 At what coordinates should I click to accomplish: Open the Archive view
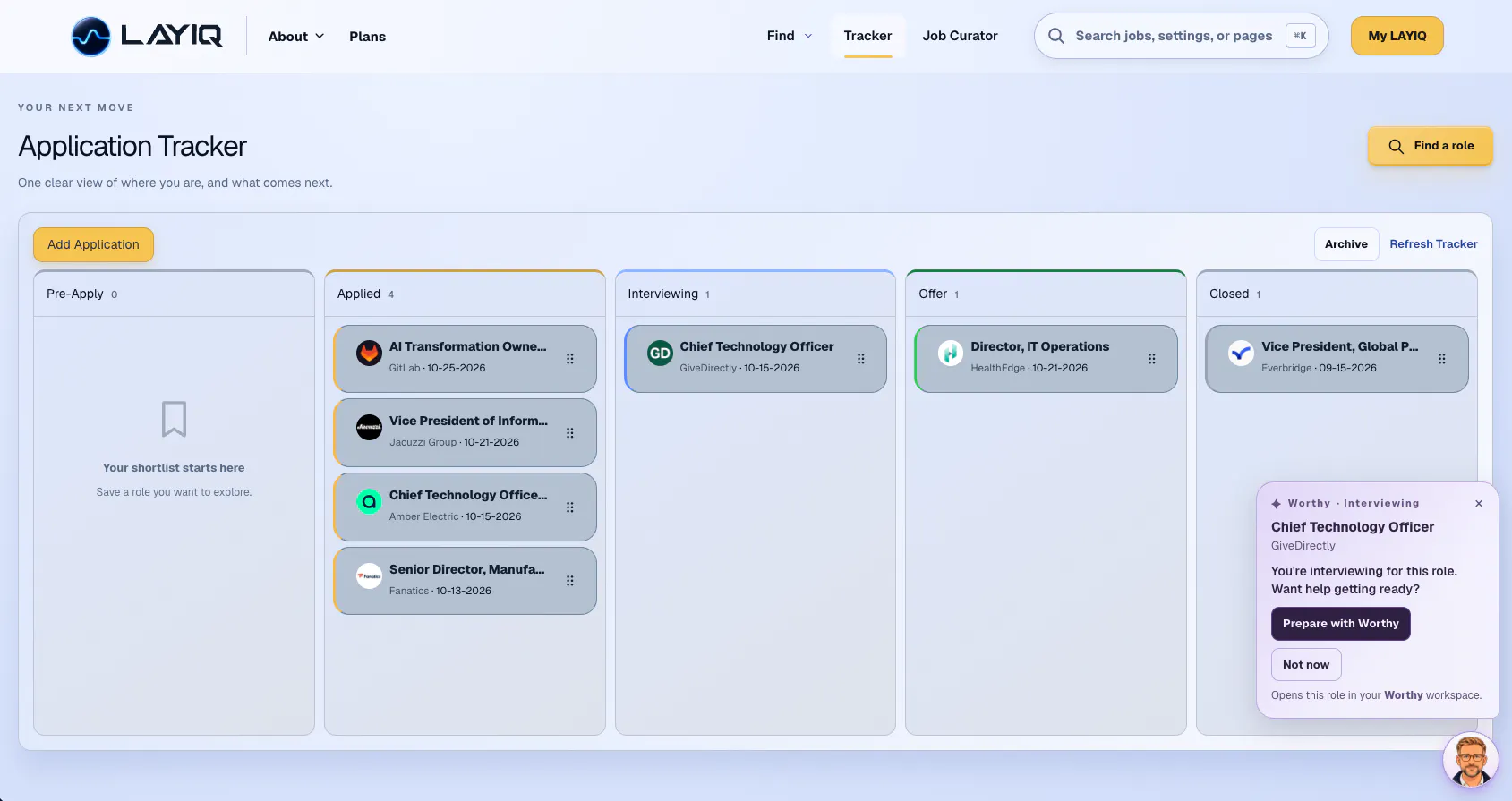point(1346,244)
